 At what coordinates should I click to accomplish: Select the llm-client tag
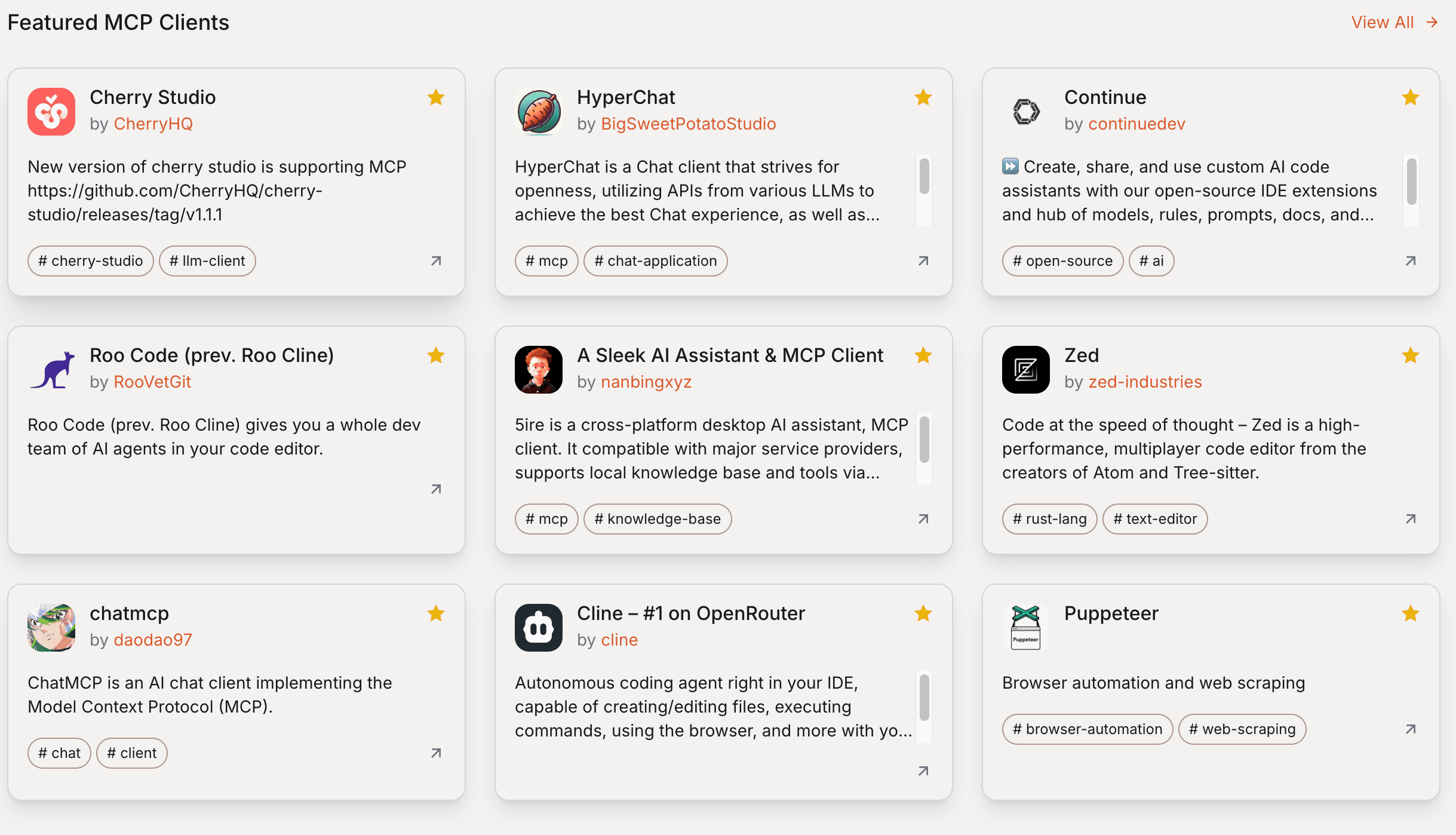point(207,261)
